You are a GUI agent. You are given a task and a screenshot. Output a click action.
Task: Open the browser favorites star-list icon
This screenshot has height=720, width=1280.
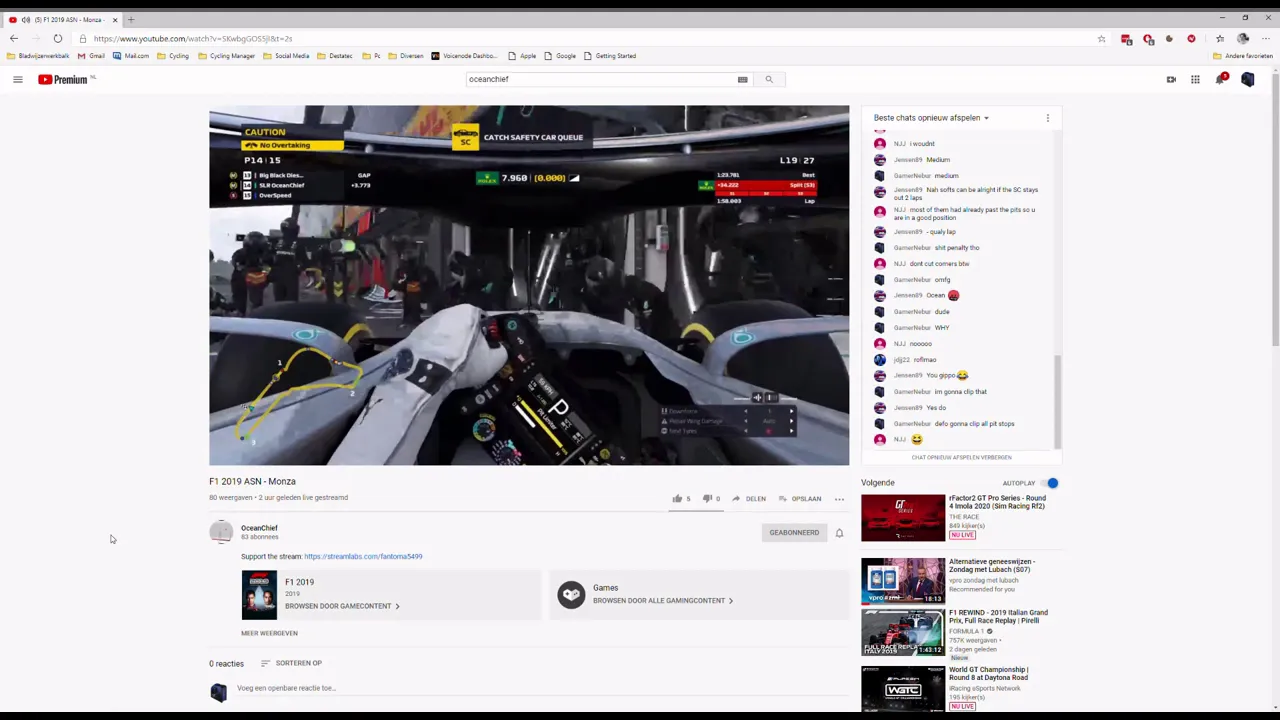coord(1220,39)
